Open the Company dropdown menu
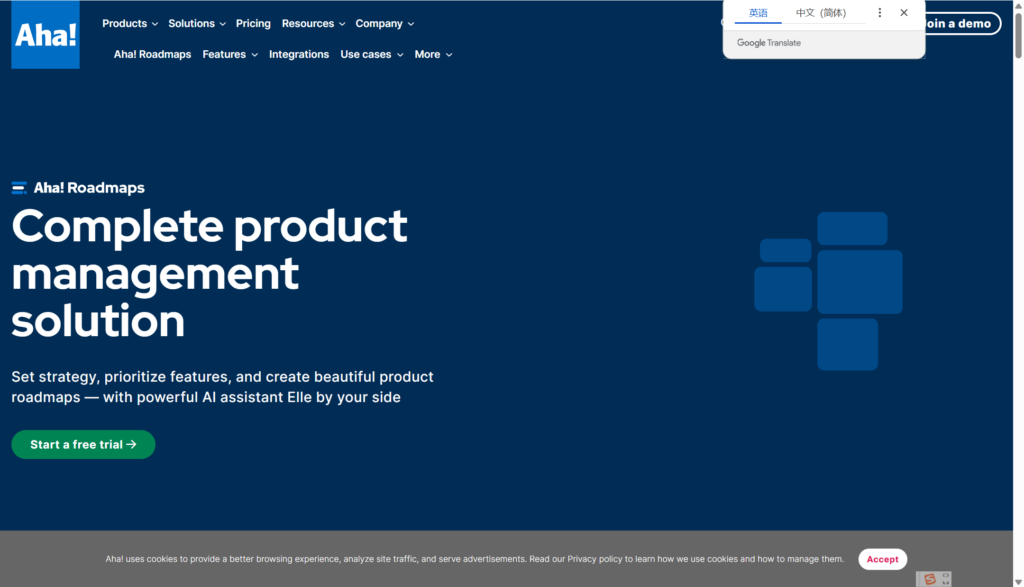This screenshot has width=1024, height=587. pos(385,23)
